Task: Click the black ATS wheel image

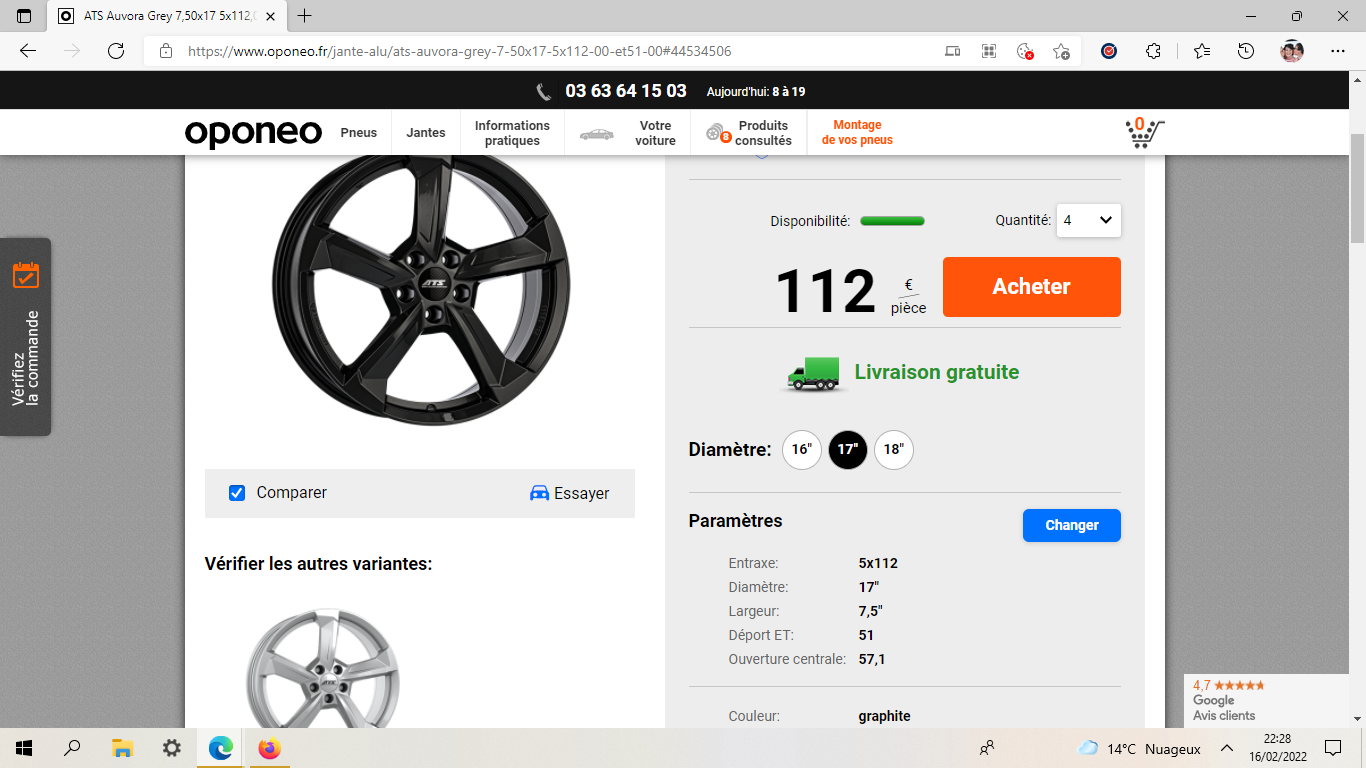Action: coord(421,290)
